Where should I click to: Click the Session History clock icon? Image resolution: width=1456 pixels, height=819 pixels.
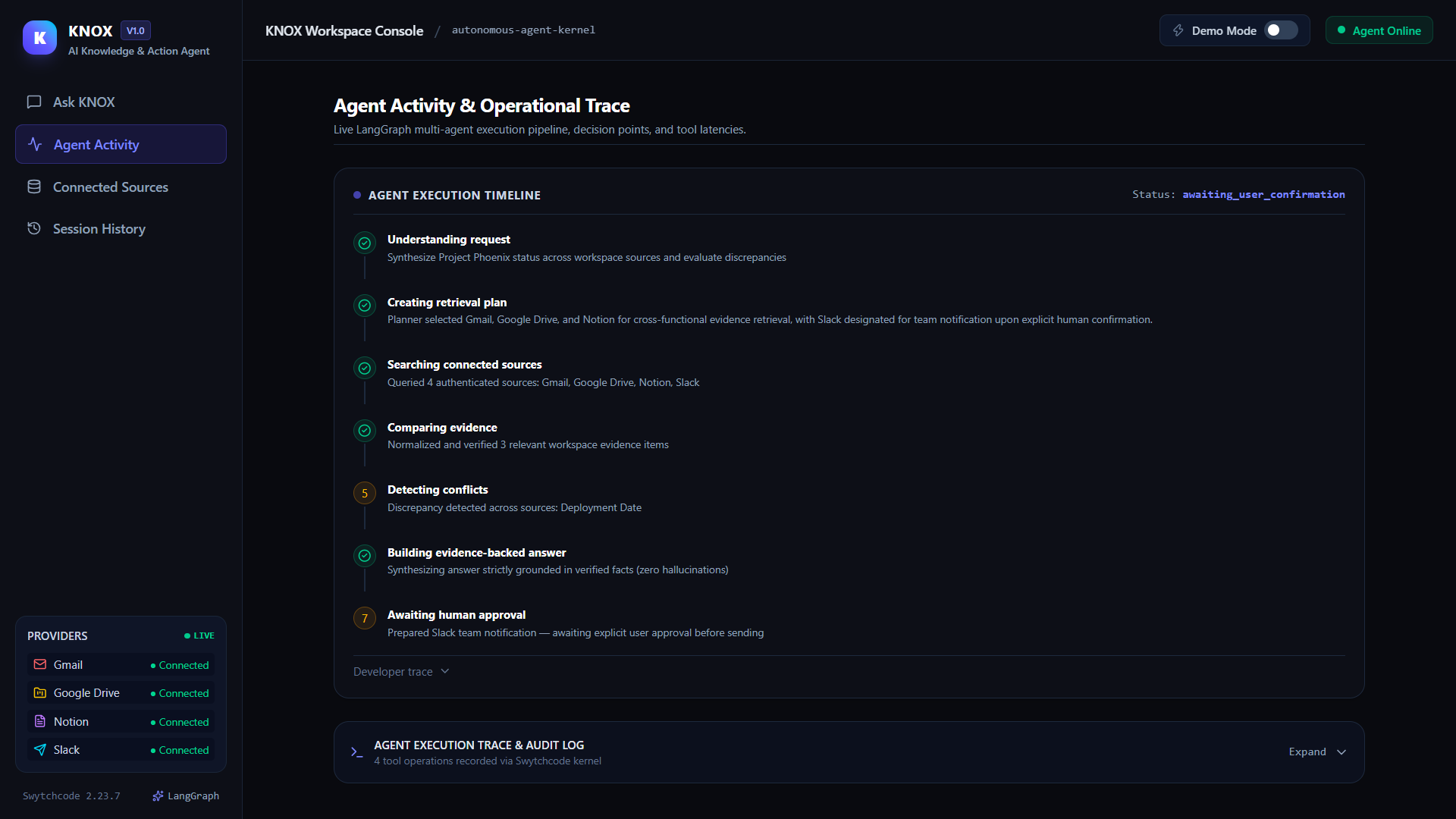point(34,228)
